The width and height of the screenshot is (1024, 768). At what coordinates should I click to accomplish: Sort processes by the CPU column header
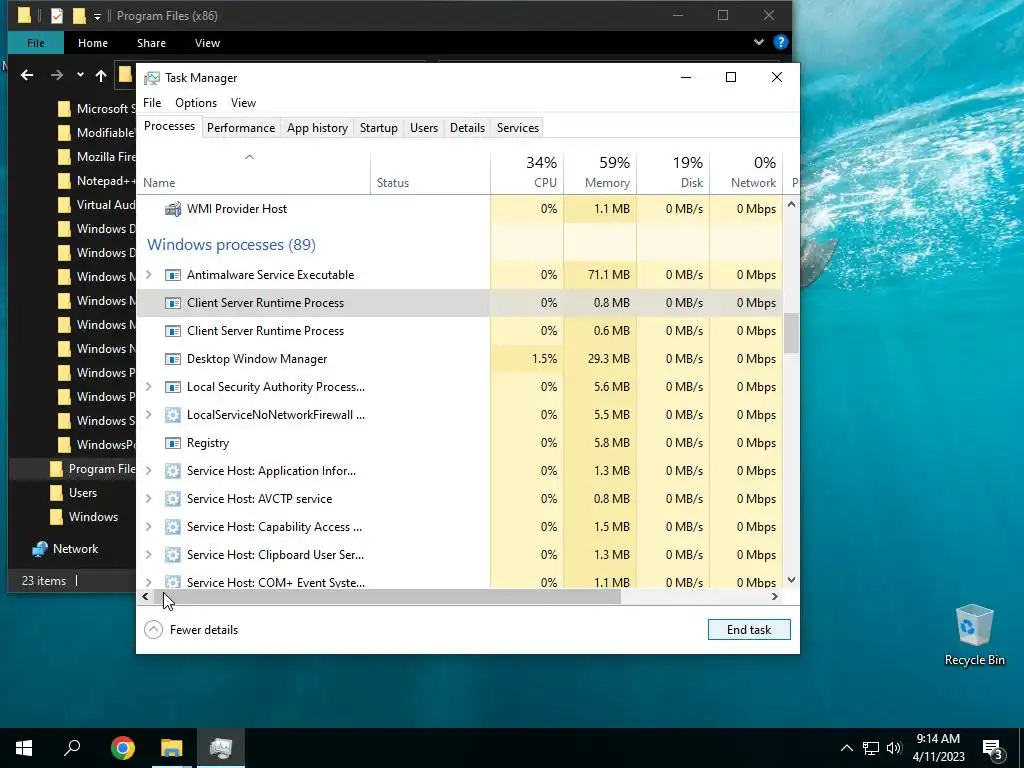tap(527, 172)
